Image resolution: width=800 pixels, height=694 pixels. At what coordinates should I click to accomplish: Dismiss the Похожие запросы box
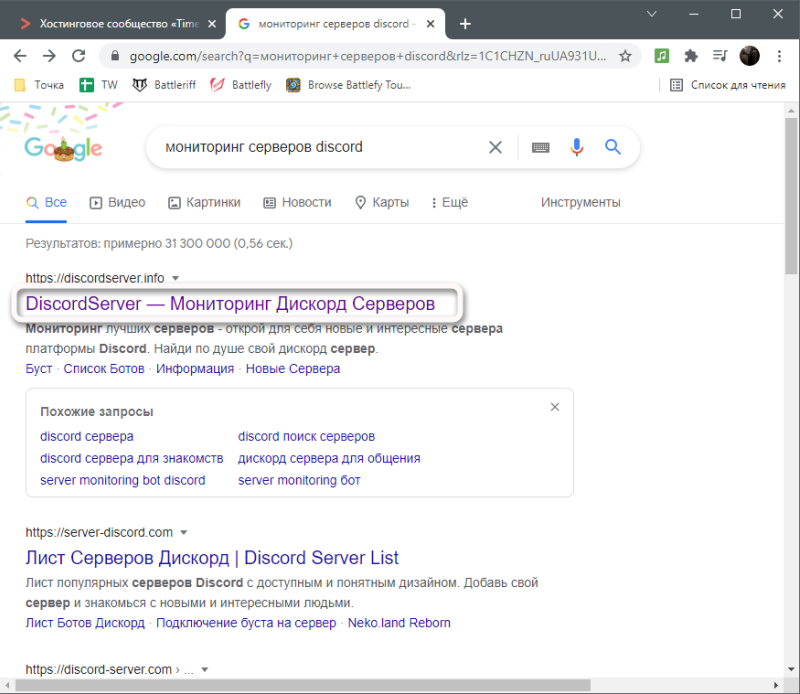coord(555,407)
